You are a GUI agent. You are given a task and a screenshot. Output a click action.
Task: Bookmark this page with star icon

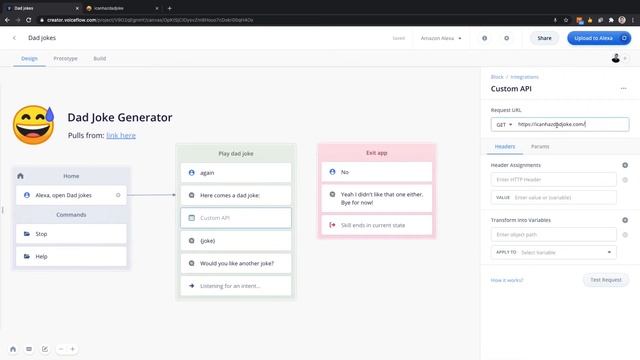566,20
